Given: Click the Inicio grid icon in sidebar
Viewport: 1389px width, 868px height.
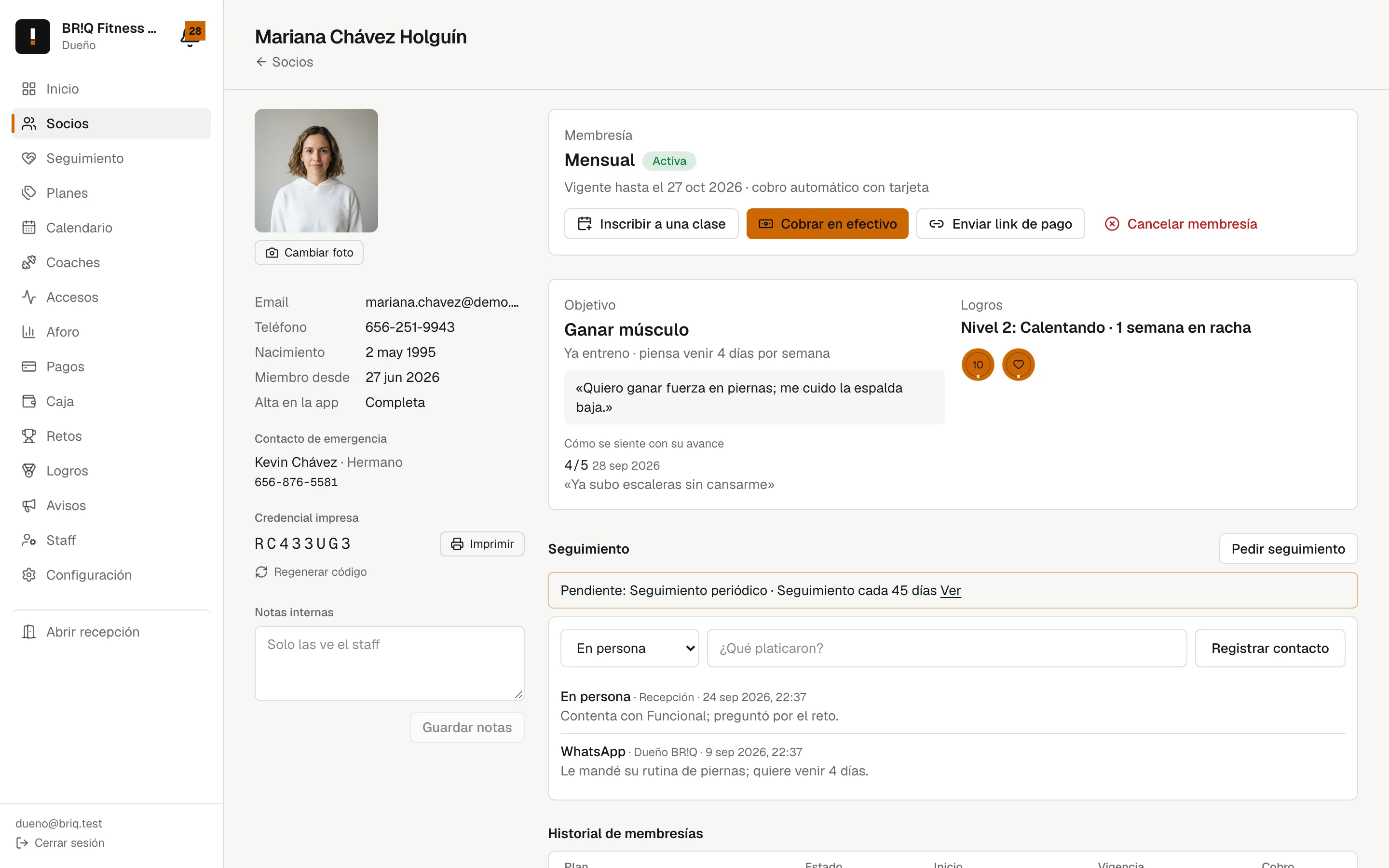Looking at the screenshot, I should (29, 89).
